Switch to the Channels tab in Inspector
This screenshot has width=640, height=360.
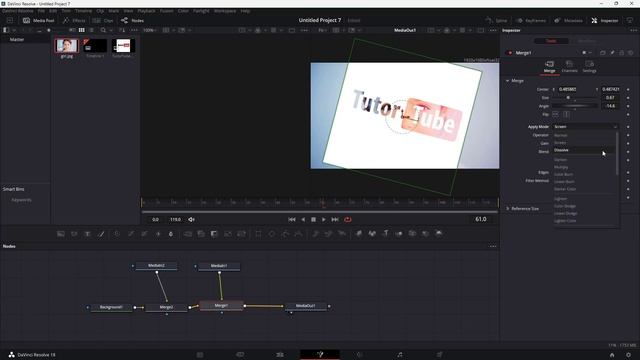tap(569, 67)
